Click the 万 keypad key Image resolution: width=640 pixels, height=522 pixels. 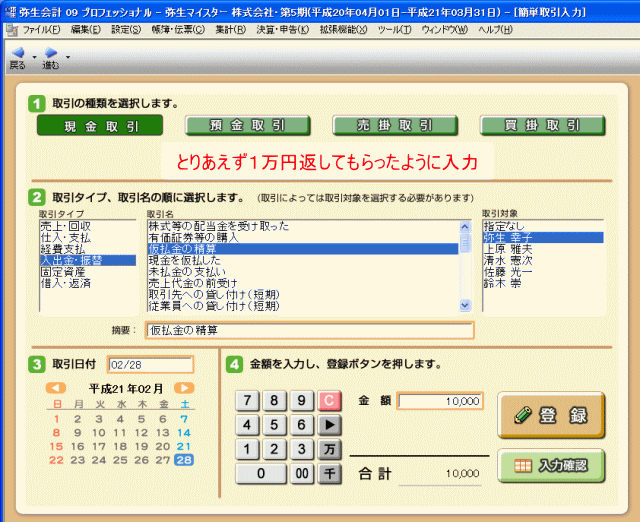[x=329, y=449]
